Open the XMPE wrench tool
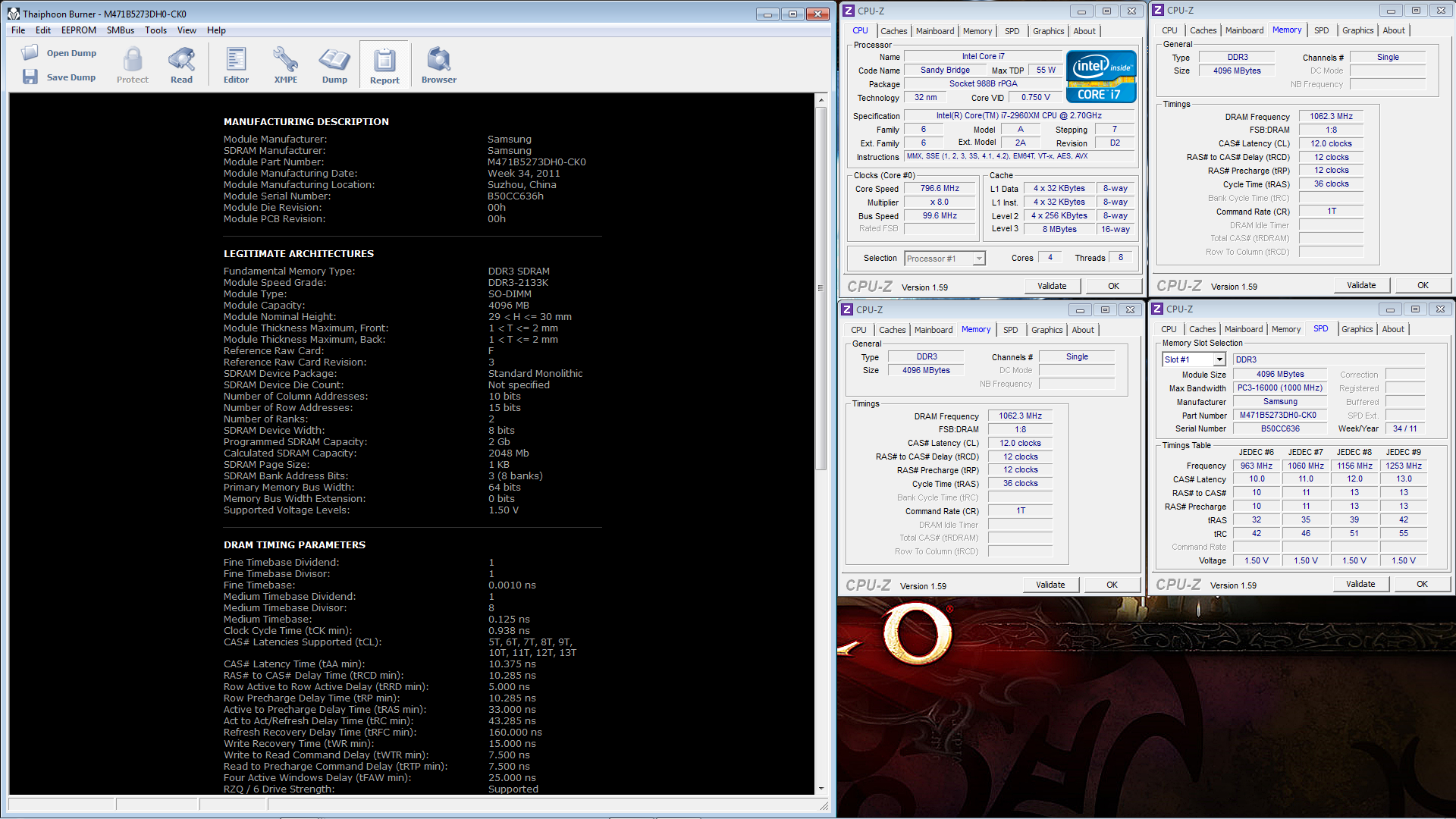 click(285, 64)
